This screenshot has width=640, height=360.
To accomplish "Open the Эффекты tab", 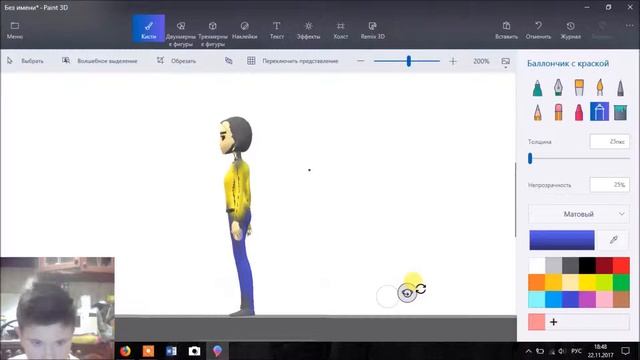I will tap(308, 30).
